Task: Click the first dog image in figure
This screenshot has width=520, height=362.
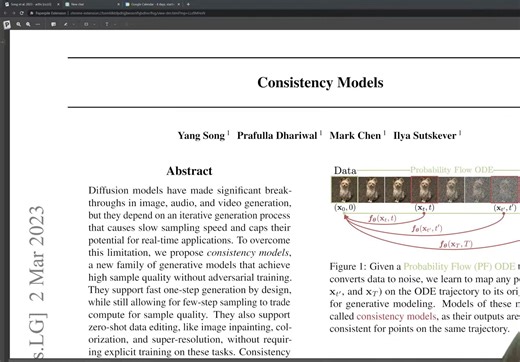Action: coord(344,190)
